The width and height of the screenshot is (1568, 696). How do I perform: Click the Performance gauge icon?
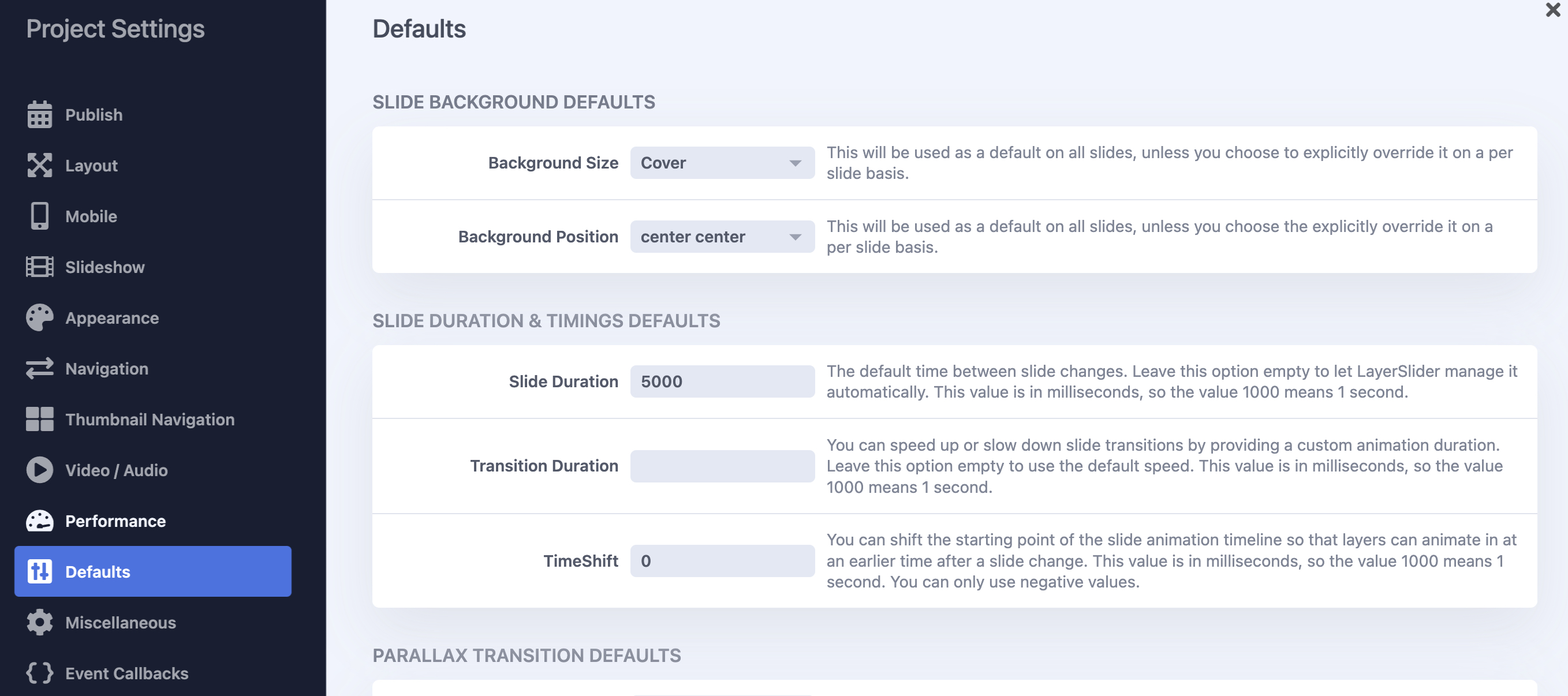[40, 521]
